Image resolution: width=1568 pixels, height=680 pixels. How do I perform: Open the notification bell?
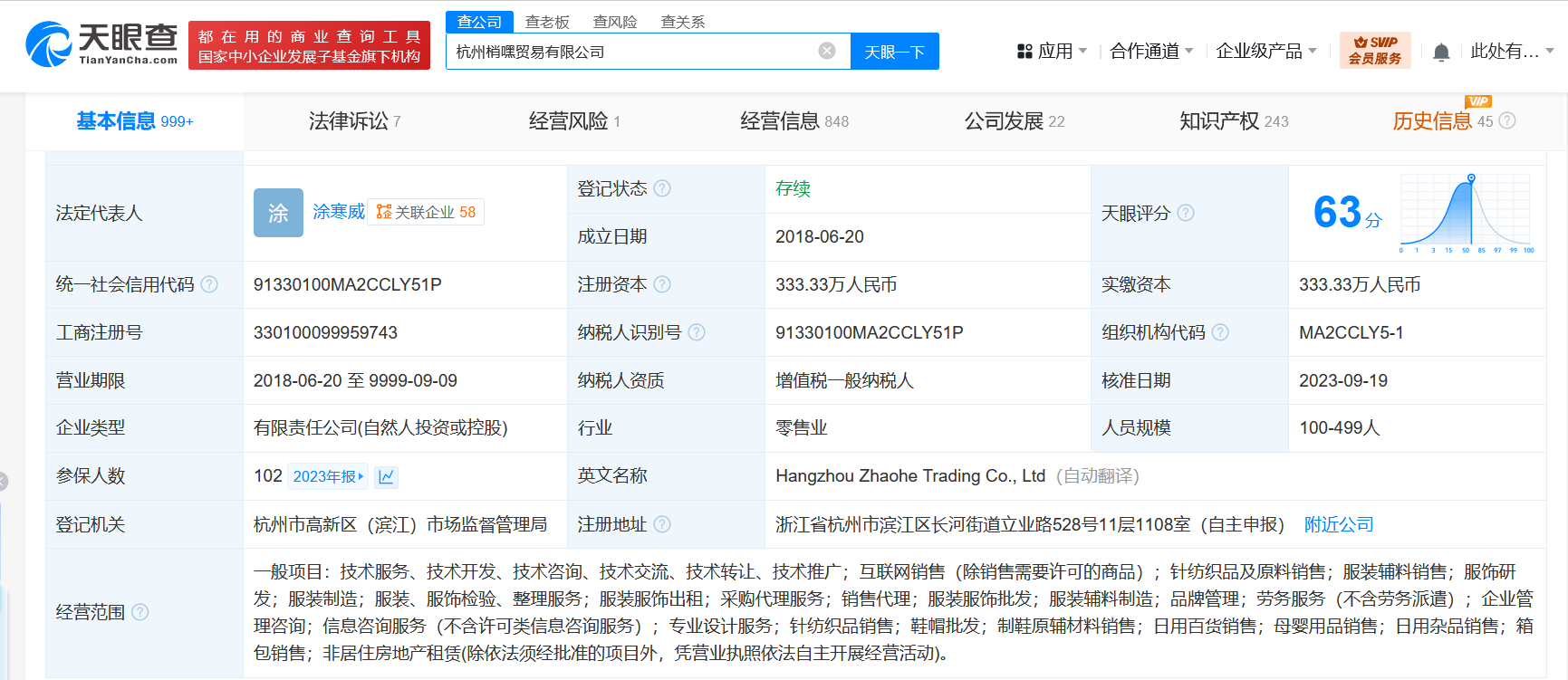(1441, 53)
